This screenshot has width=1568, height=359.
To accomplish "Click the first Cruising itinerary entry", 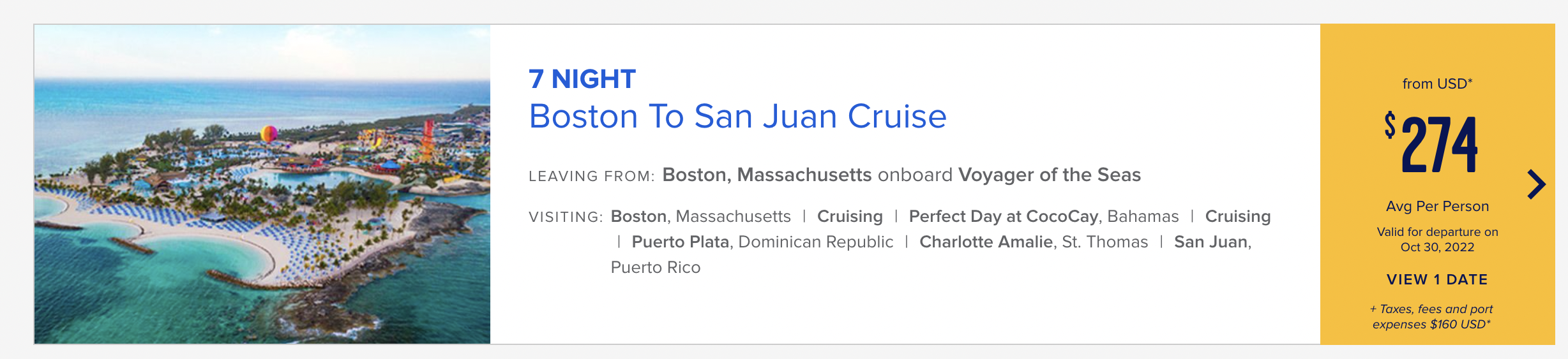I will click(850, 216).
